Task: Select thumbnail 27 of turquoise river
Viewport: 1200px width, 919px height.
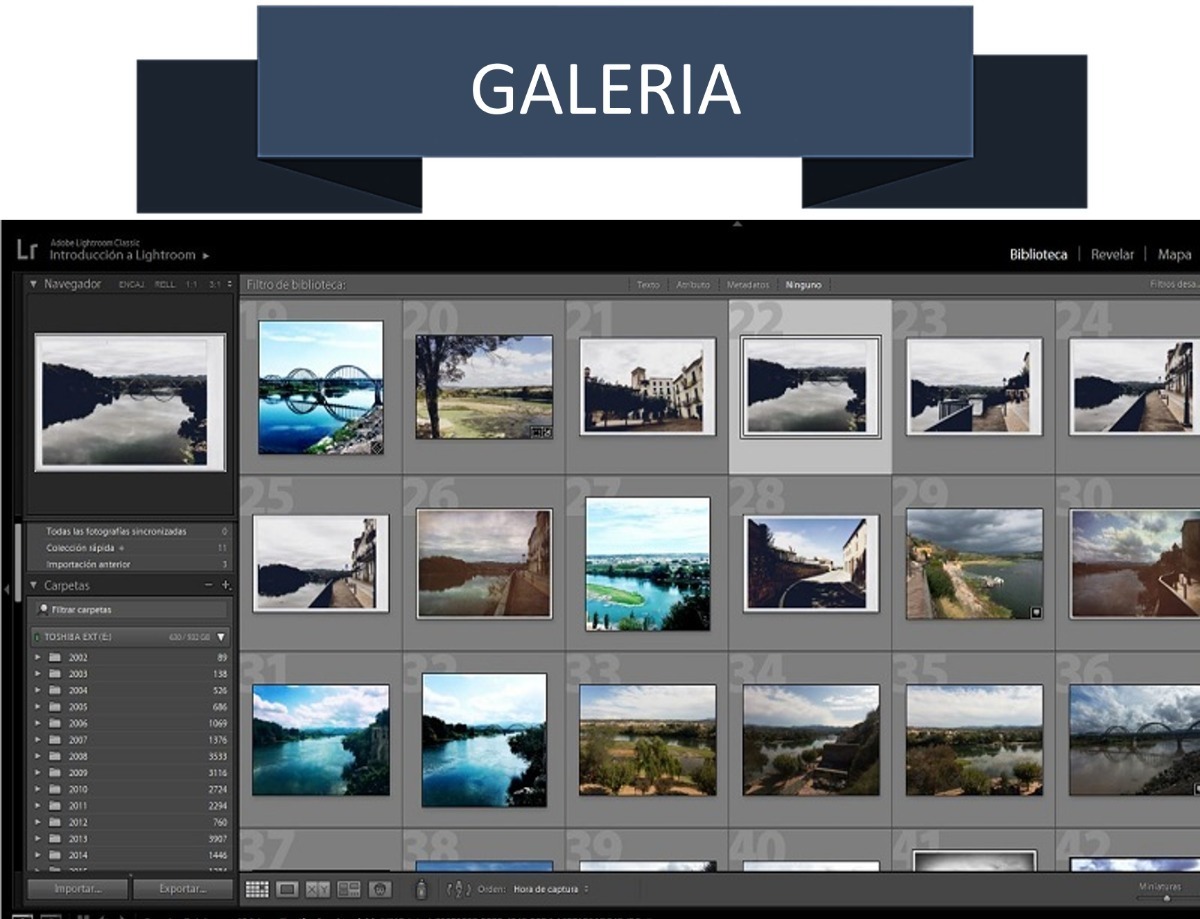Action: coord(648,564)
